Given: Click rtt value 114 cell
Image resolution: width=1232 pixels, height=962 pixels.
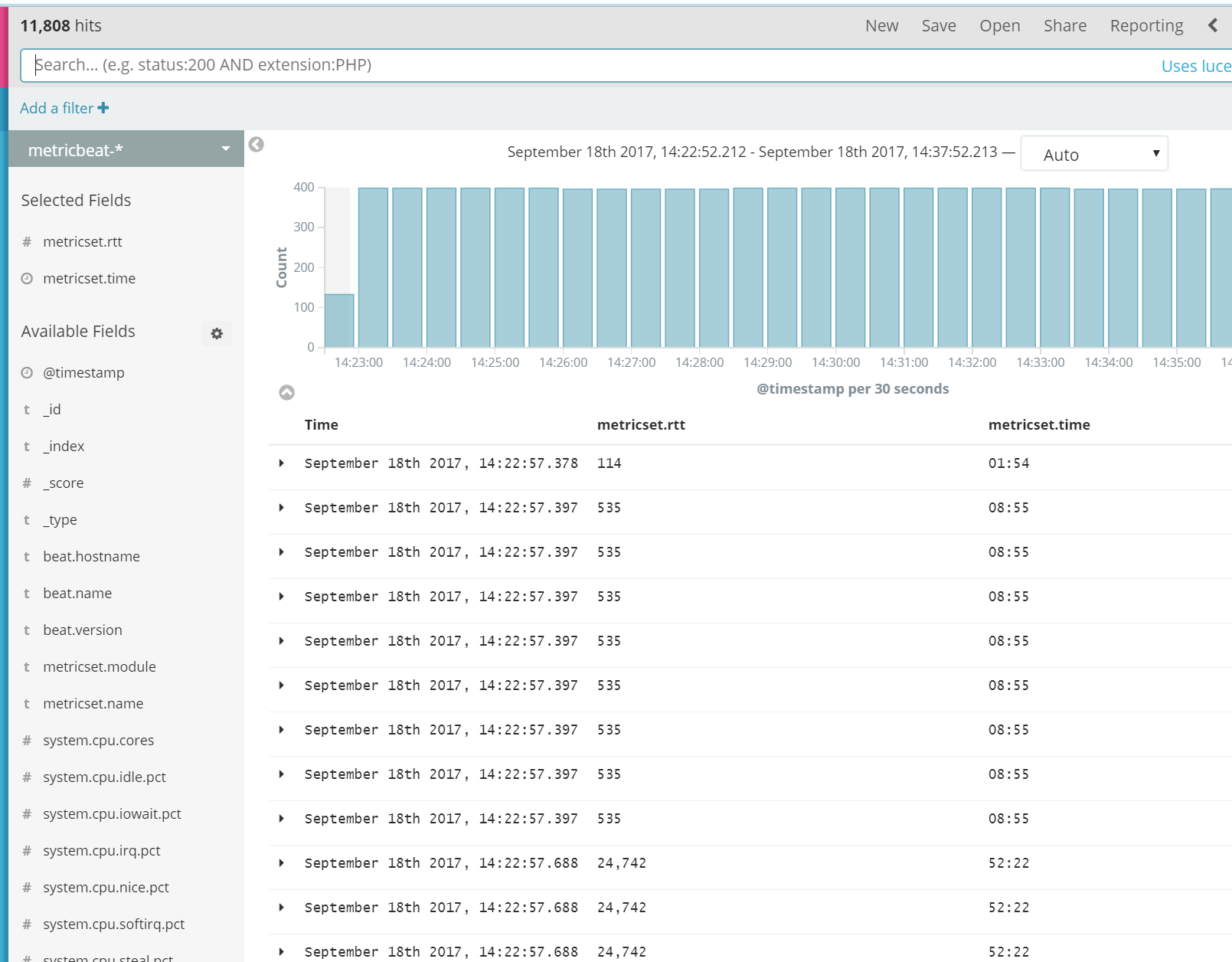Looking at the screenshot, I should click(x=609, y=463).
